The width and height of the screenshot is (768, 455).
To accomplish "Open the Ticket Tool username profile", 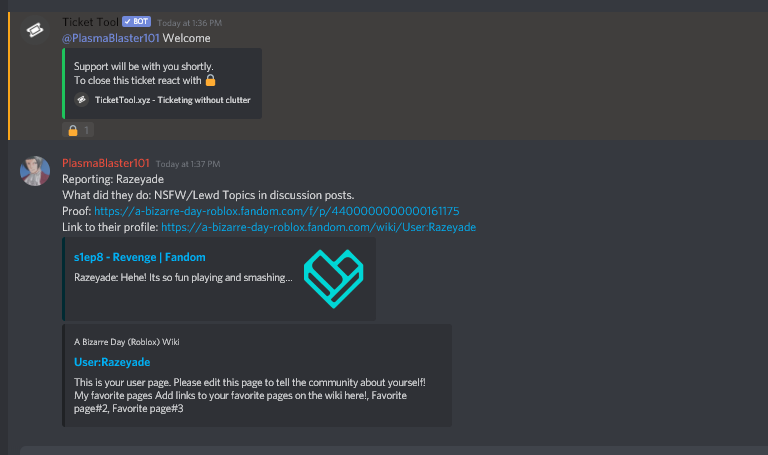I will point(90,22).
